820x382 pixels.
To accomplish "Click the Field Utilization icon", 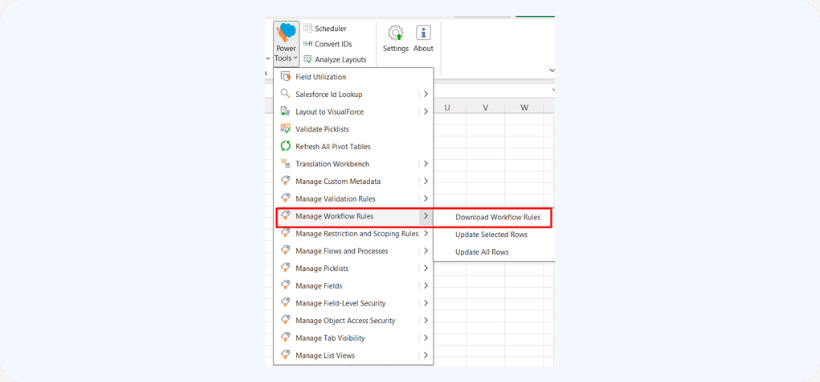I will [286, 77].
